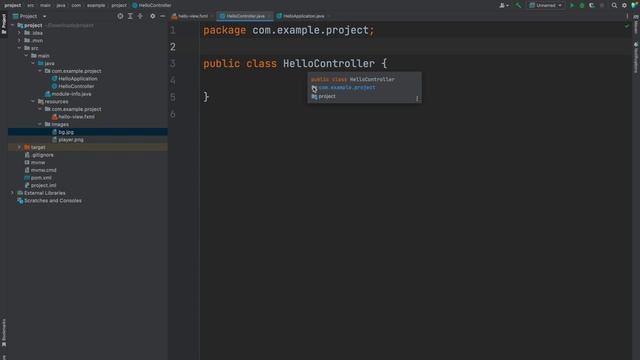Click com.example.project link in popup
Viewport: 640px width, 360px height.
point(347,87)
